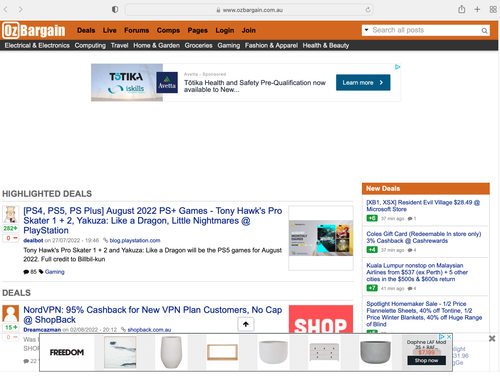This screenshot has width=500, height=379.
Task: Open Resident Evil Village $28.49 deal
Action: [x=423, y=206]
